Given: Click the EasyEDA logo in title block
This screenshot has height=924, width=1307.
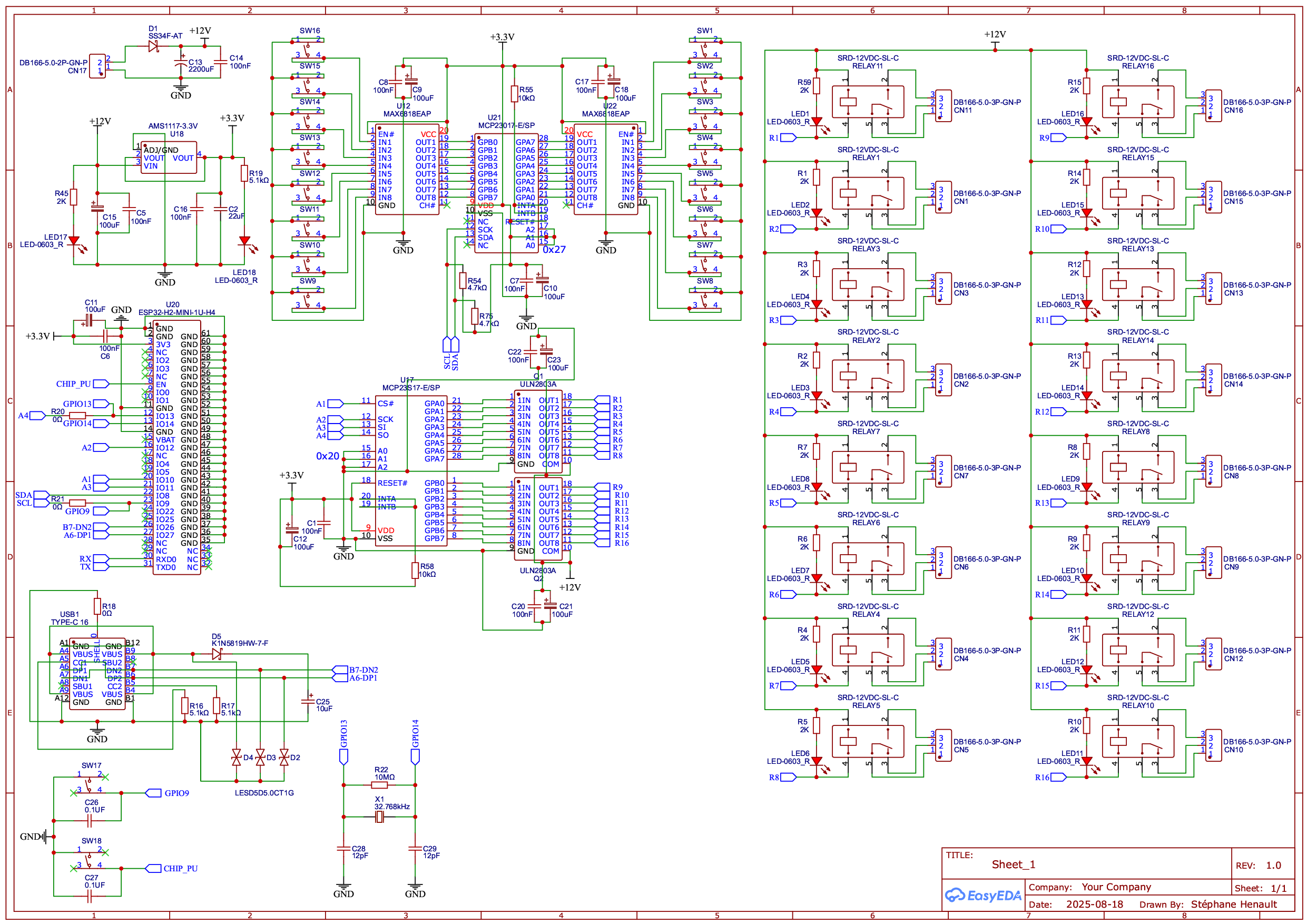Looking at the screenshot, I should point(982,895).
